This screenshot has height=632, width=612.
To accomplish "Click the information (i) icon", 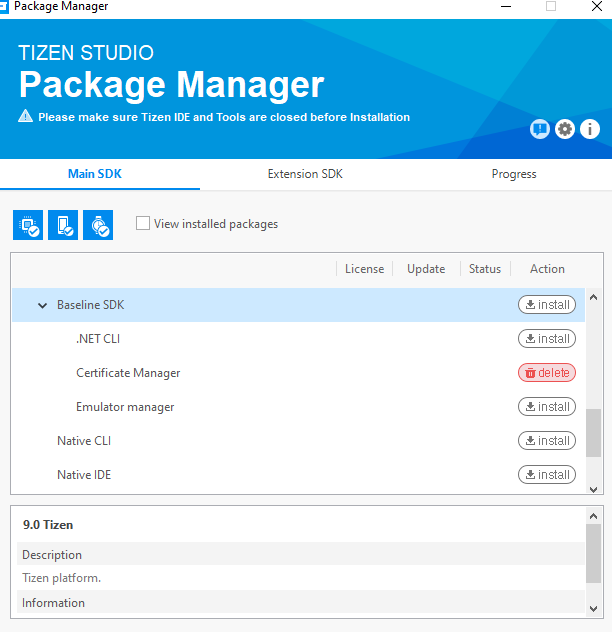I will [x=590, y=129].
